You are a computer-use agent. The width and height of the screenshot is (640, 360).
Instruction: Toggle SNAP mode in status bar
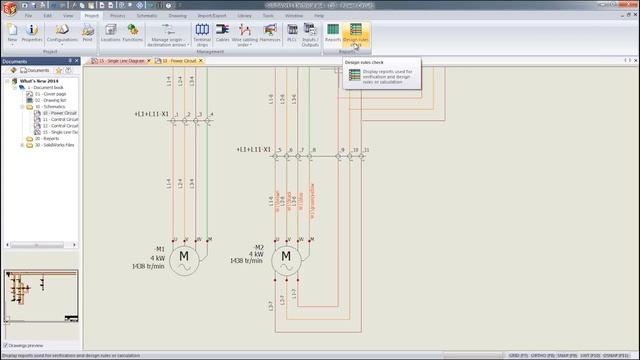[x=567, y=356]
